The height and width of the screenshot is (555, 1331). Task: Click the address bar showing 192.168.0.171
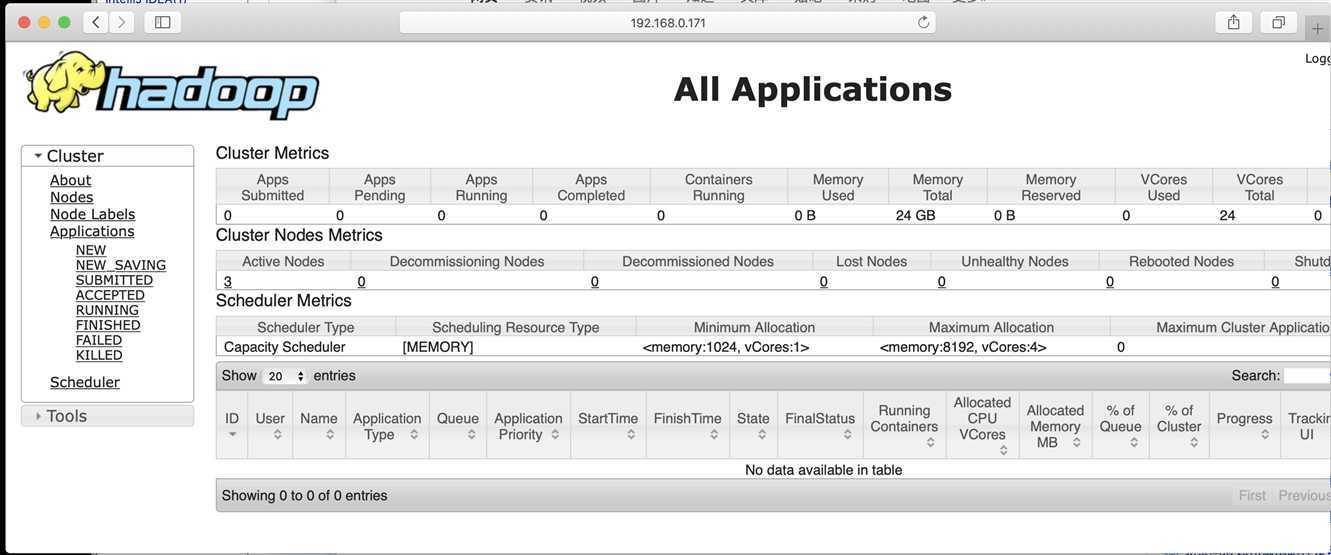[668, 22]
